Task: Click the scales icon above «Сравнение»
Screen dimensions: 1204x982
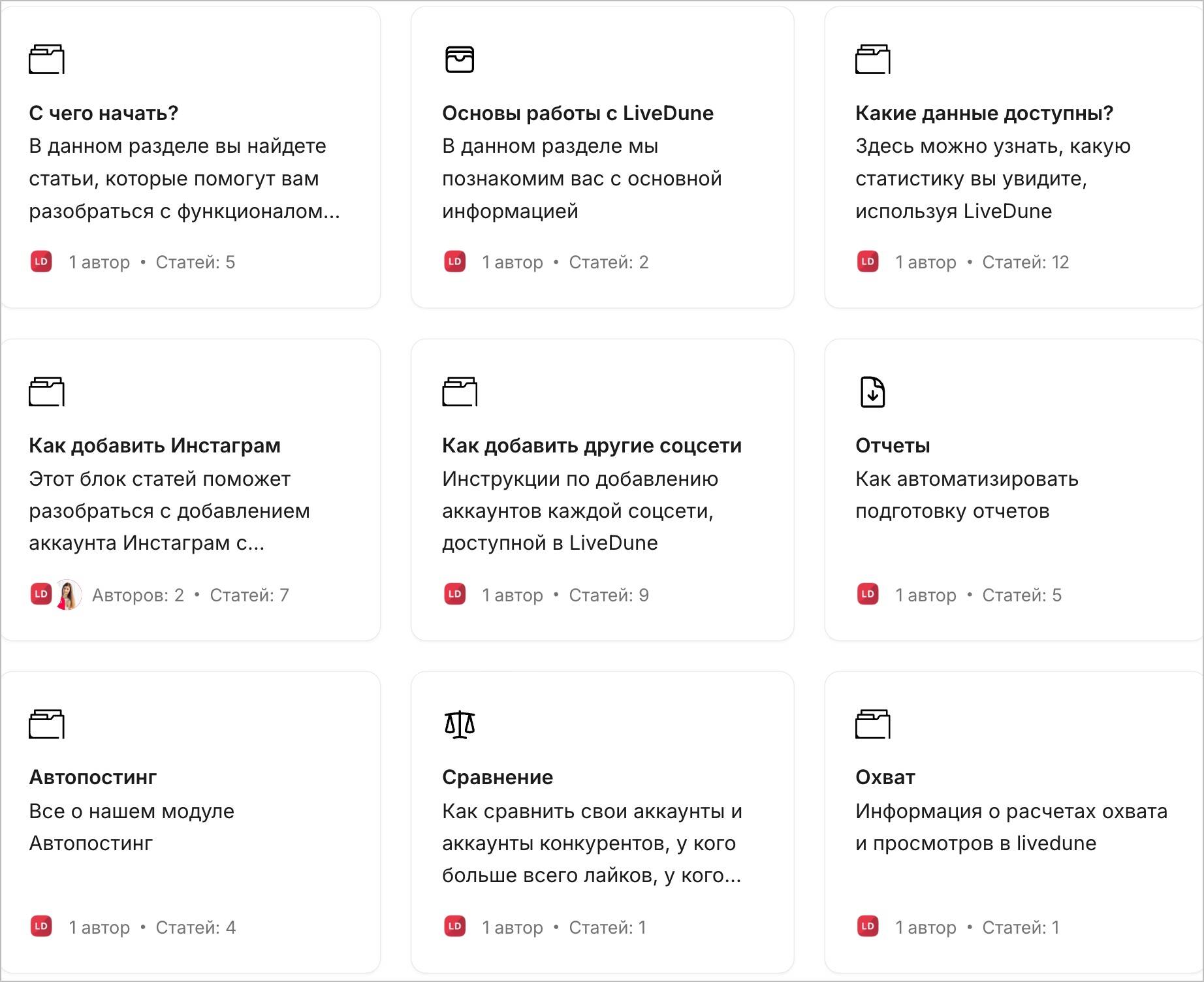Action: pos(460,724)
